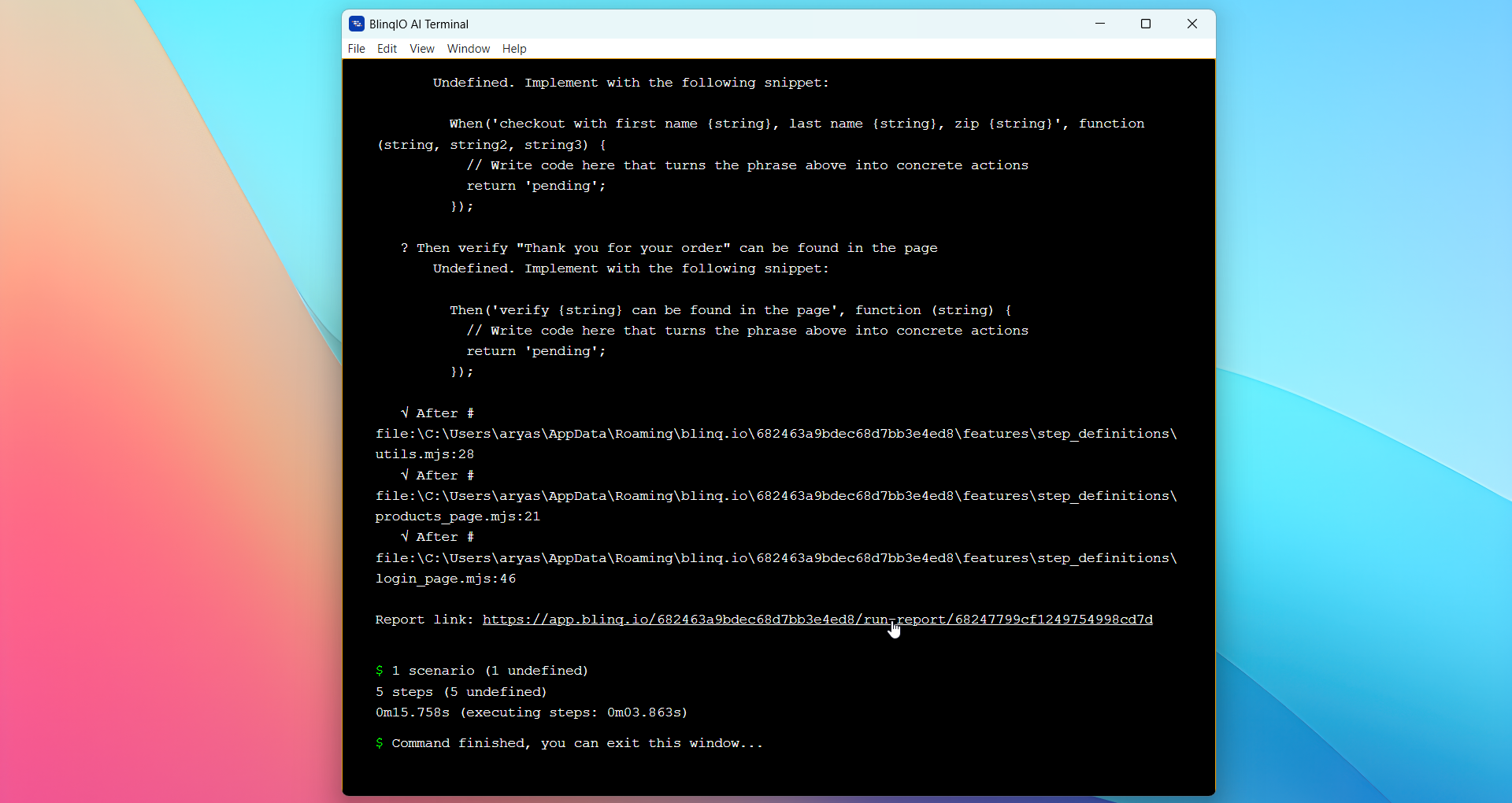Click the 'Report link:' label
The width and height of the screenshot is (1512, 803).
click(x=424, y=620)
